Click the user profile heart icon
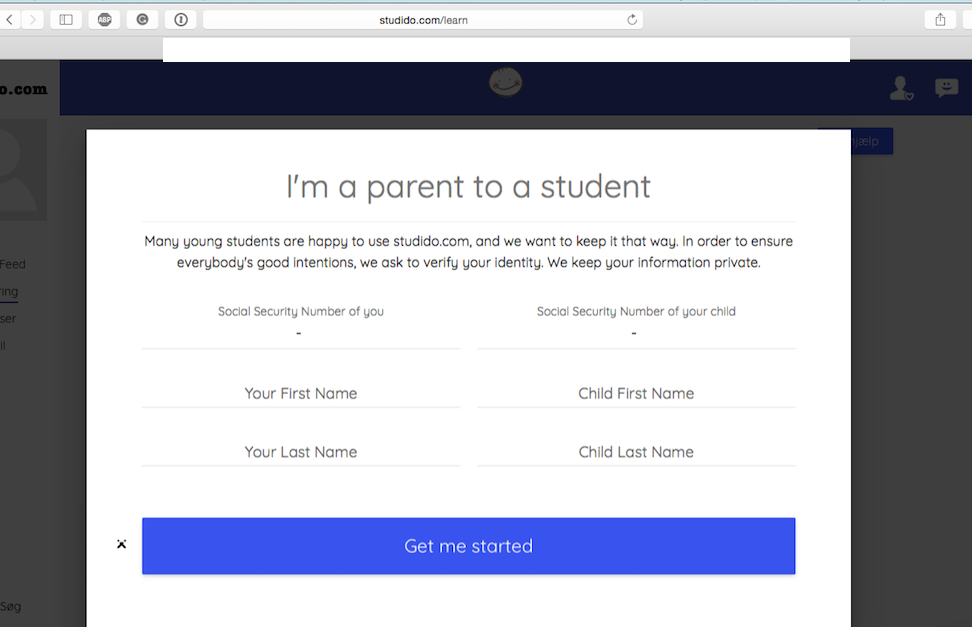Screen dimensions: 972x627 pos(901,88)
